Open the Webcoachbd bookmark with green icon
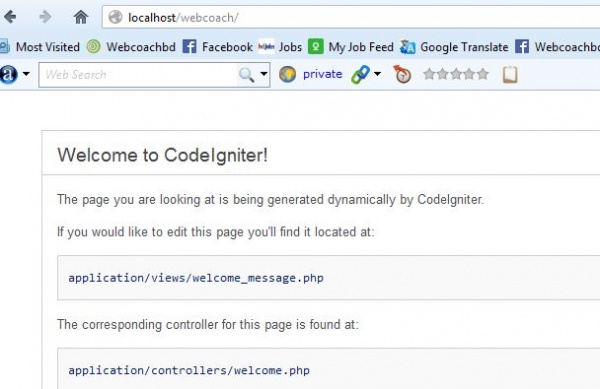Viewport: 600px width, 389px height. 131,47
